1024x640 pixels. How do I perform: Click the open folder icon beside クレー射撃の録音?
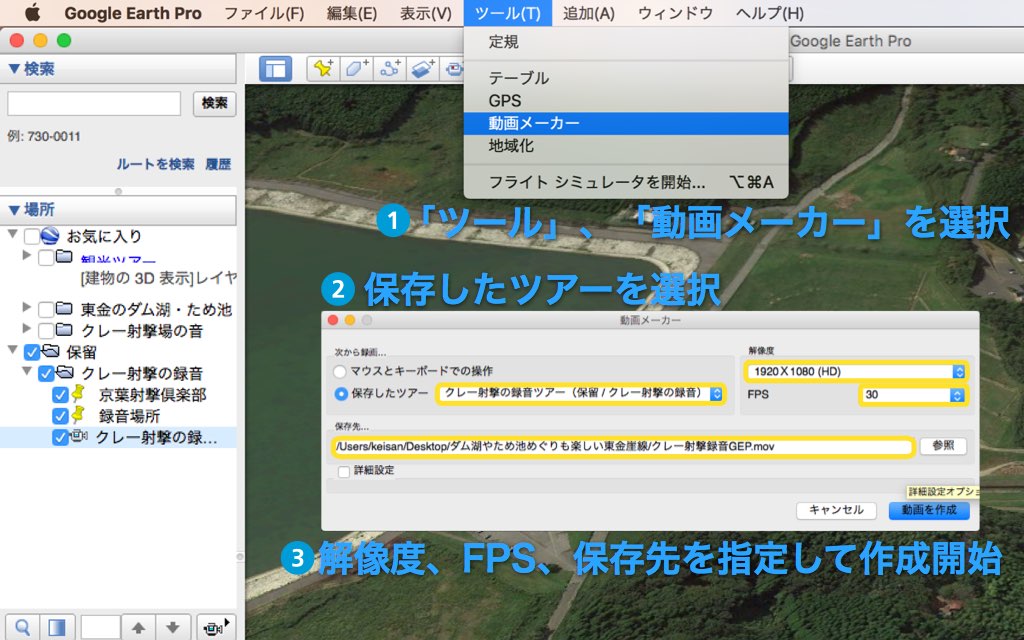[x=65, y=372]
